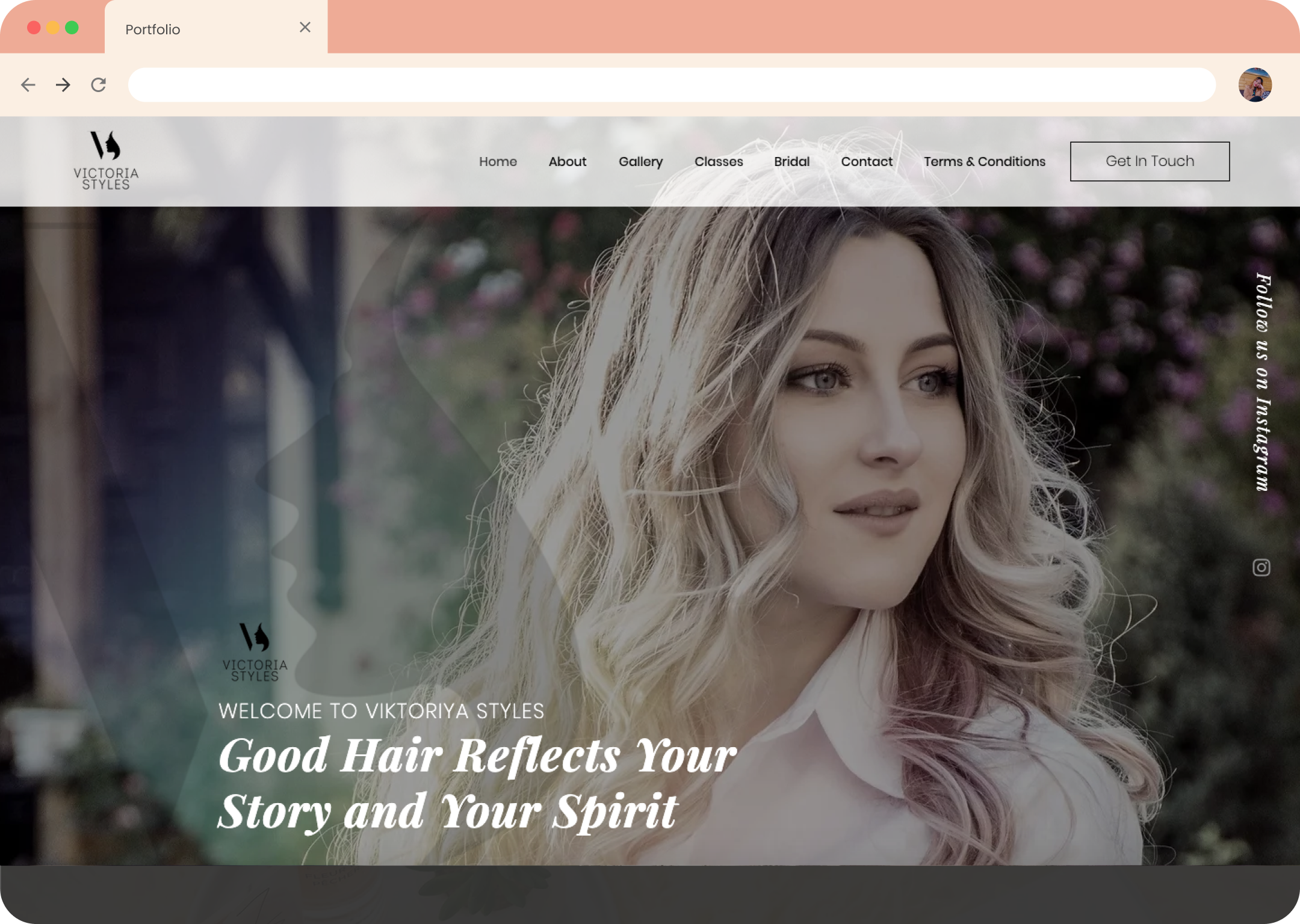Go to the About page

(x=567, y=161)
